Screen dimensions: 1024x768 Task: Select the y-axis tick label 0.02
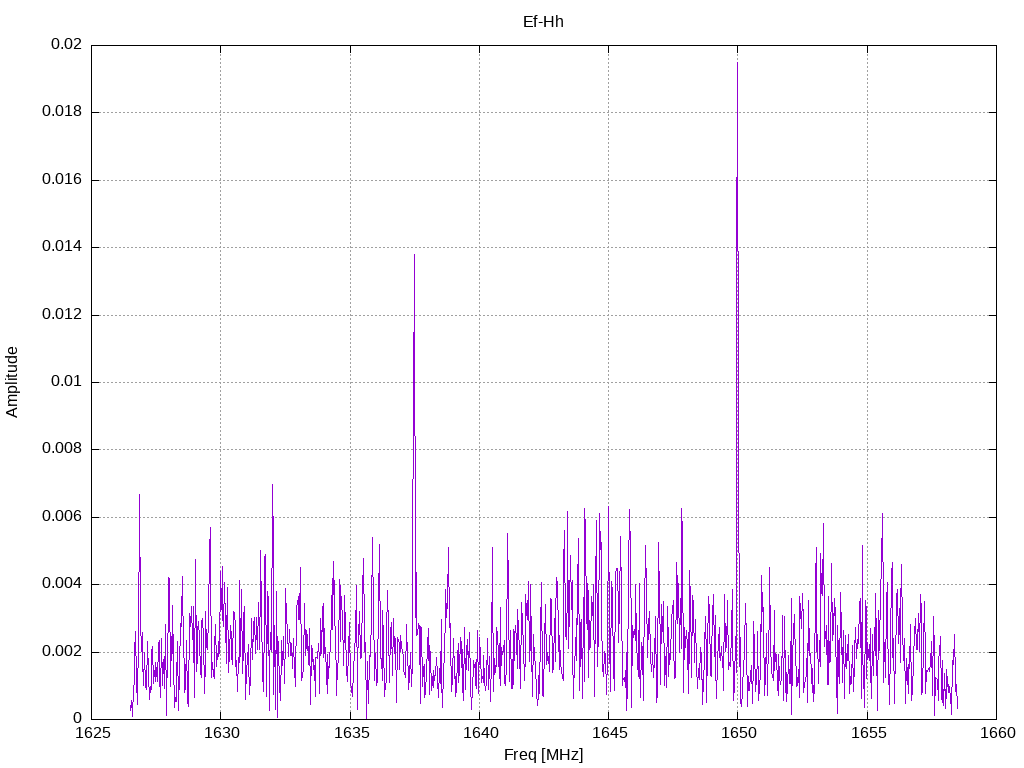coord(66,44)
